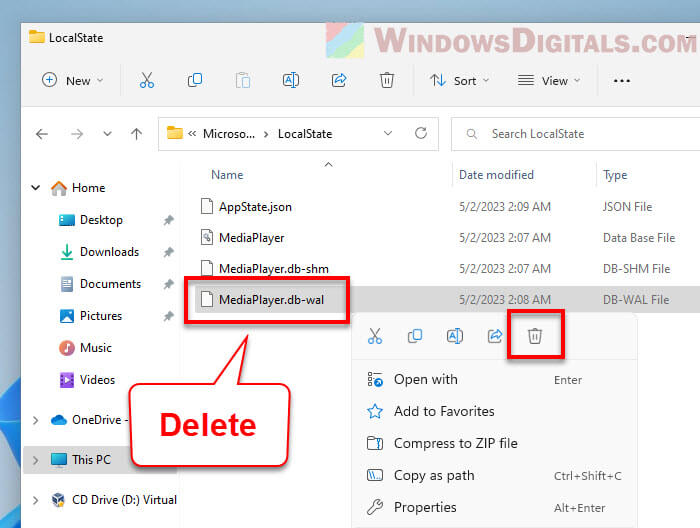Expand the OneDrive tree node
Viewport: 700px width, 528px height.
36,420
